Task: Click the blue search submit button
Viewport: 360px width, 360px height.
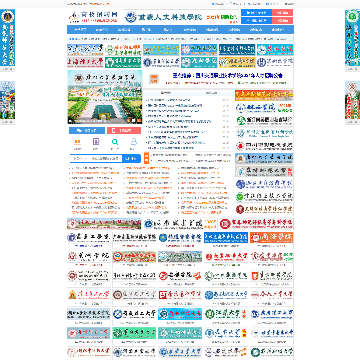Action: (131, 159)
